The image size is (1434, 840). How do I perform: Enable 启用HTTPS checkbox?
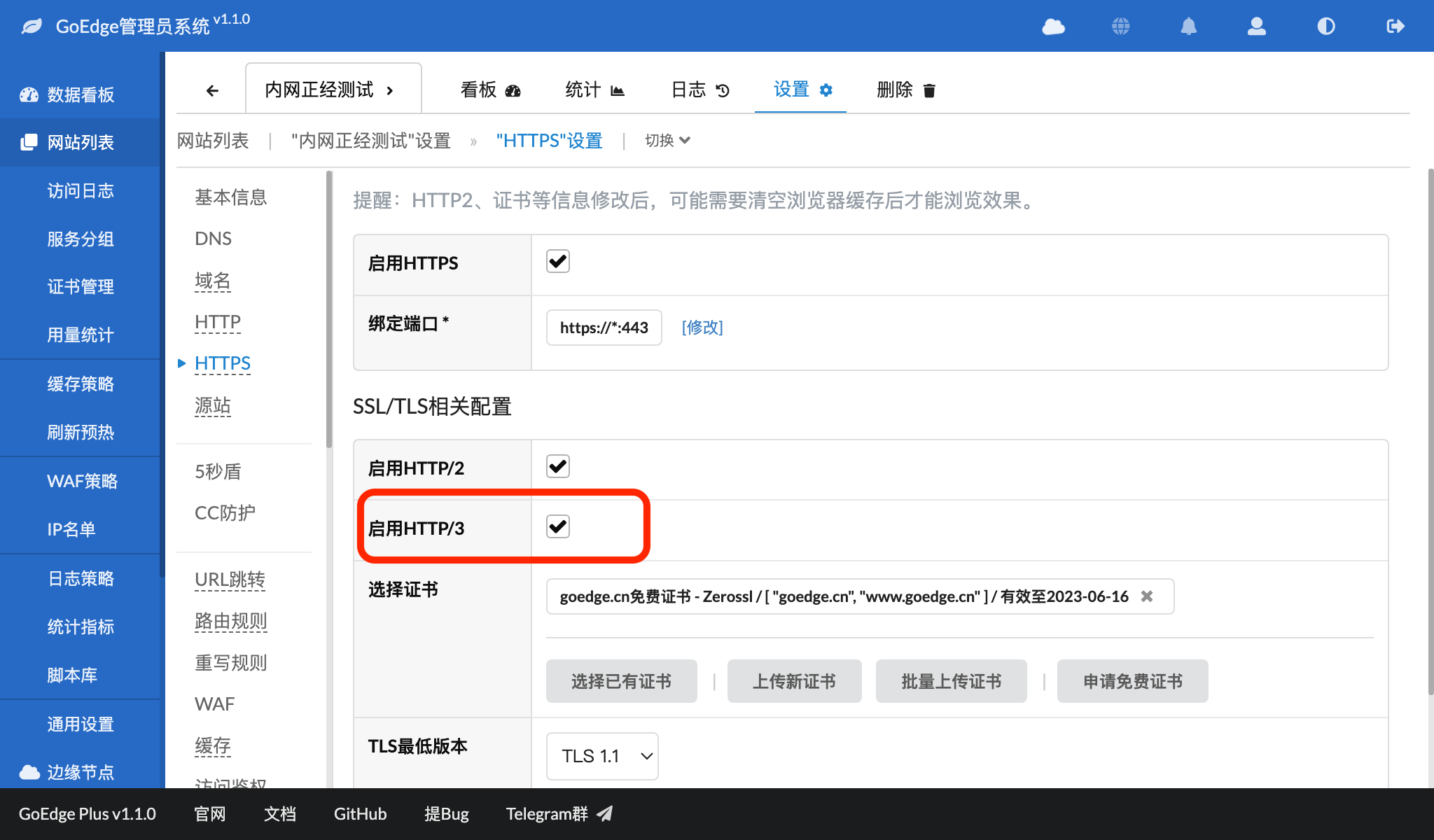[x=557, y=260]
